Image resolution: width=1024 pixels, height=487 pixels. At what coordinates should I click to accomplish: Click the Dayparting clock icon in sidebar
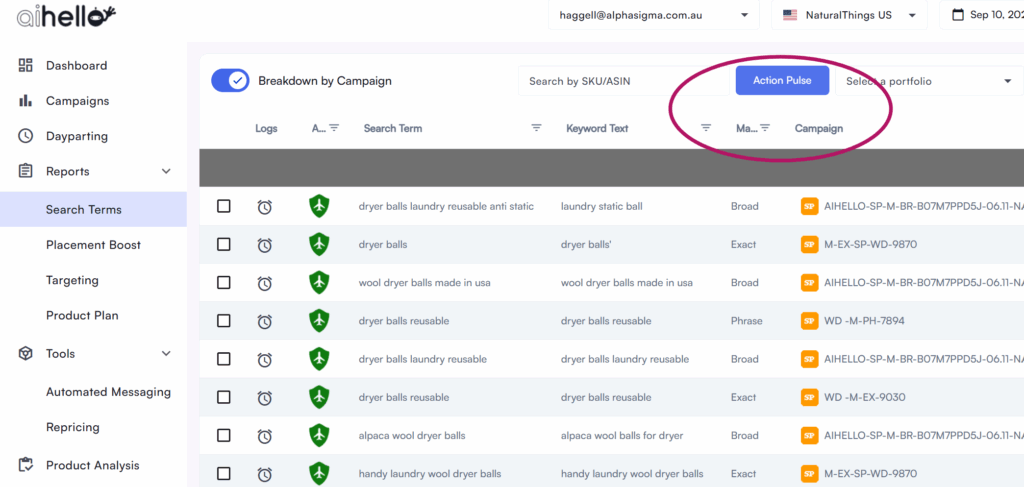pyautogui.click(x=26, y=136)
